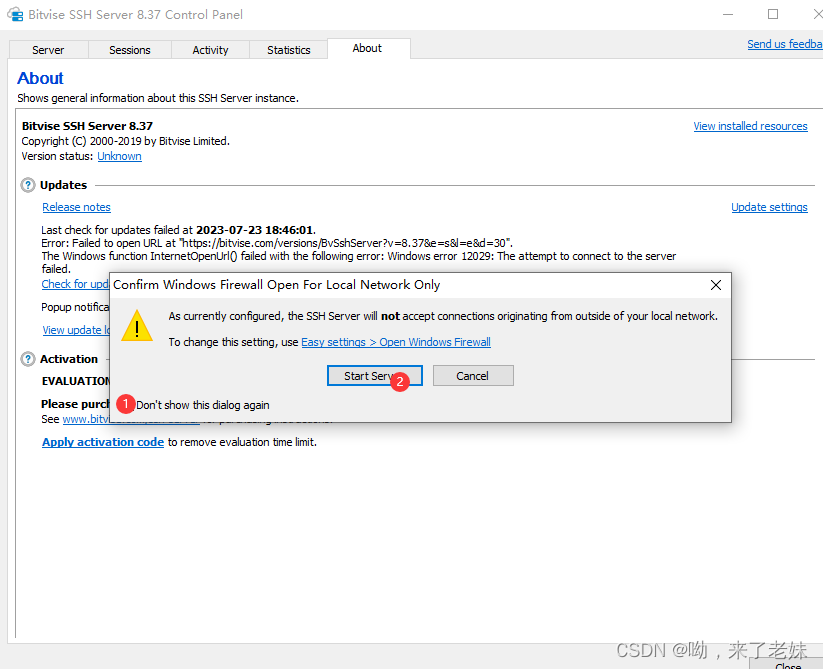
Task: Switch to the Sessions tab
Action: (x=130, y=49)
